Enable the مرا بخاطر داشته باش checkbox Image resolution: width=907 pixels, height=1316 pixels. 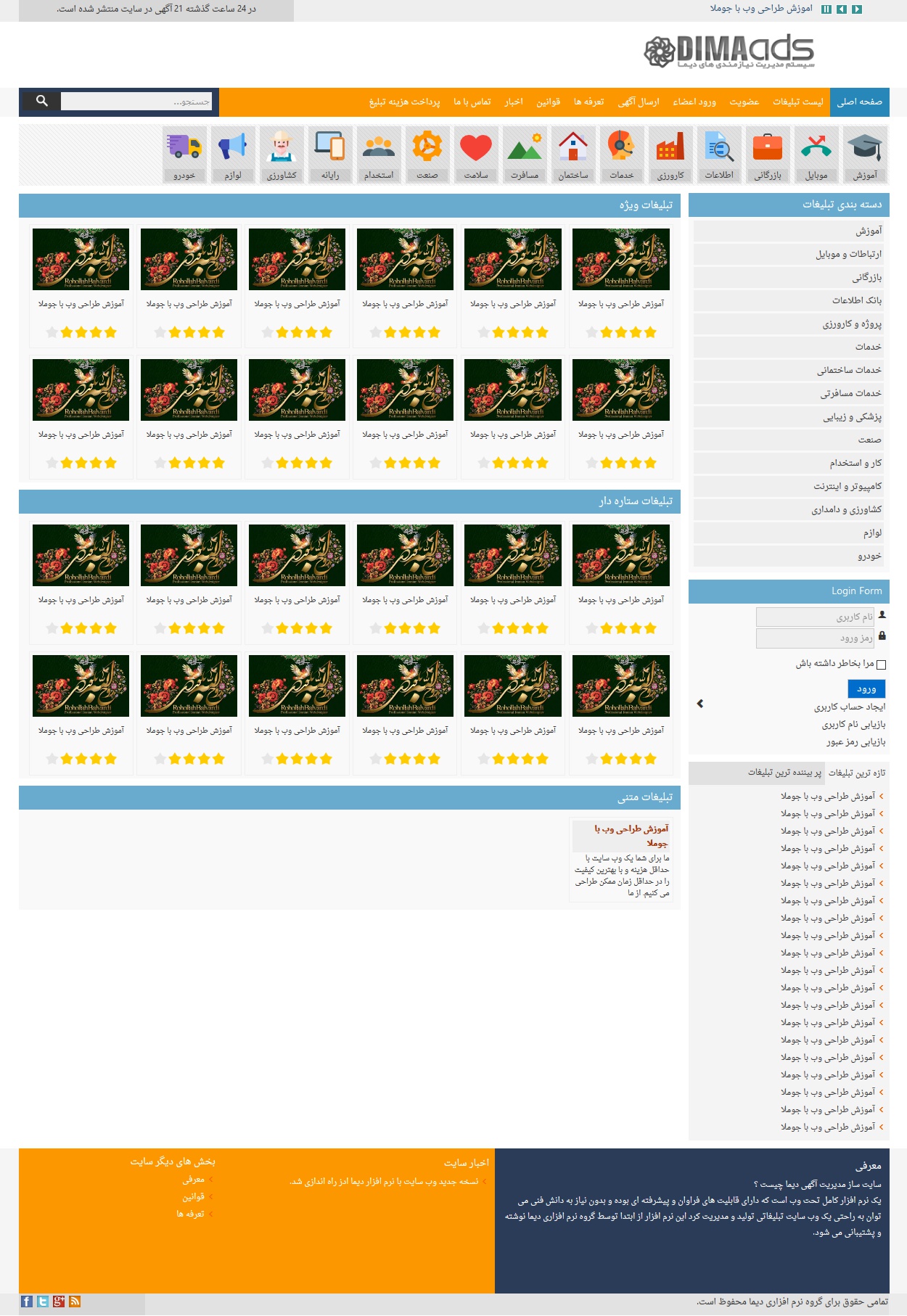coord(881,665)
